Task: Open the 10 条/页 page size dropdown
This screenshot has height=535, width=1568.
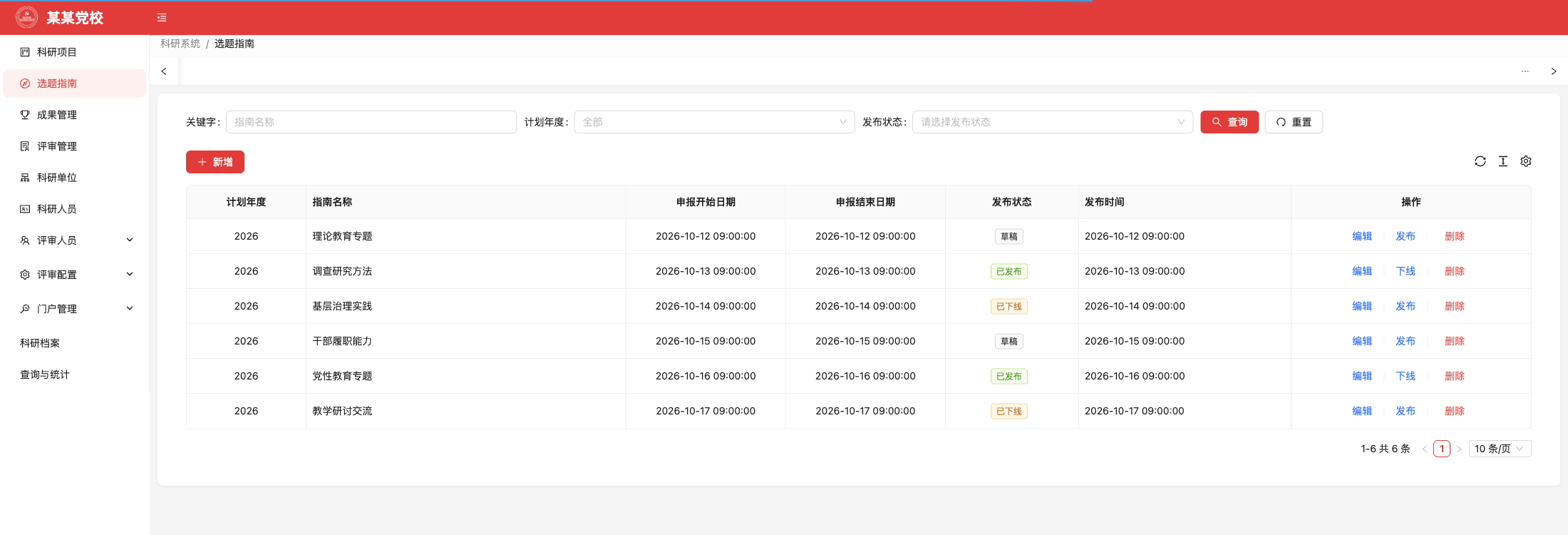Action: pos(1500,449)
